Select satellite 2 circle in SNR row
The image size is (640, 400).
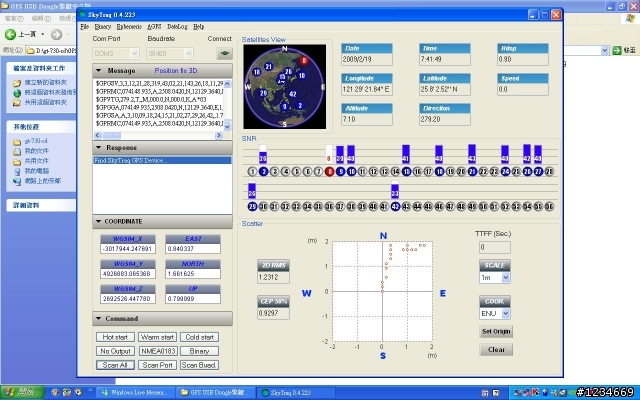(263, 172)
